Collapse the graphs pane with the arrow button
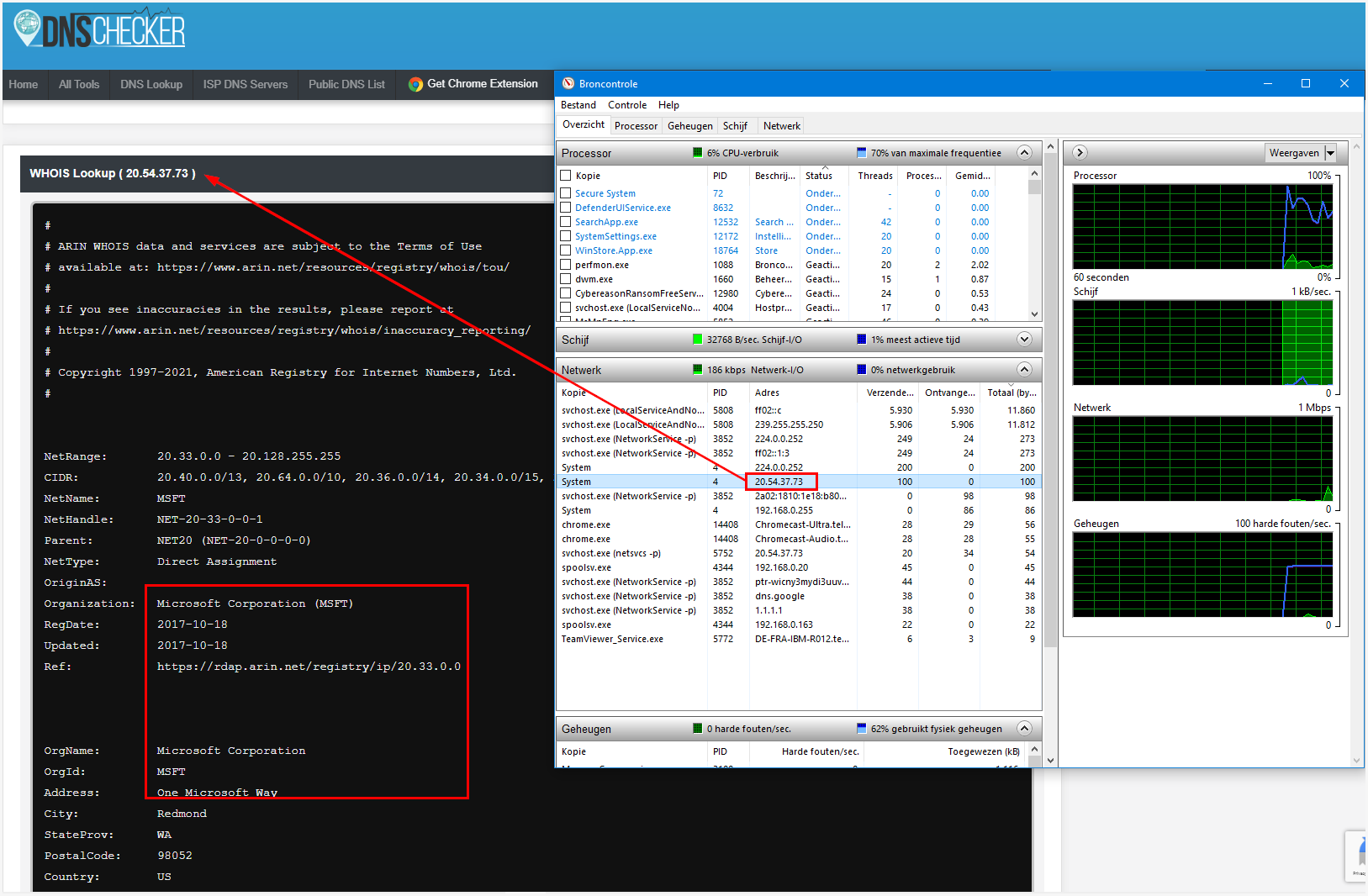The image size is (1368, 896). (1080, 152)
